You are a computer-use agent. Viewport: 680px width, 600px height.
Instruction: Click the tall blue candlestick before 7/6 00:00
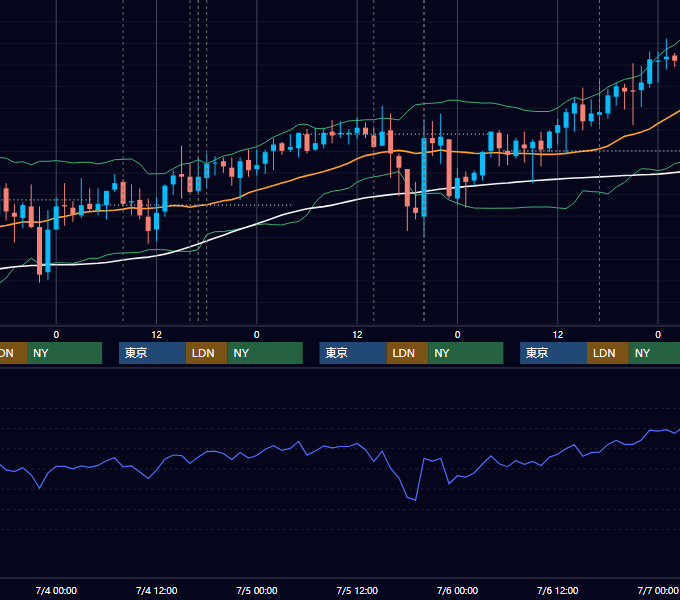pyautogui.click(x=424, y=178)
